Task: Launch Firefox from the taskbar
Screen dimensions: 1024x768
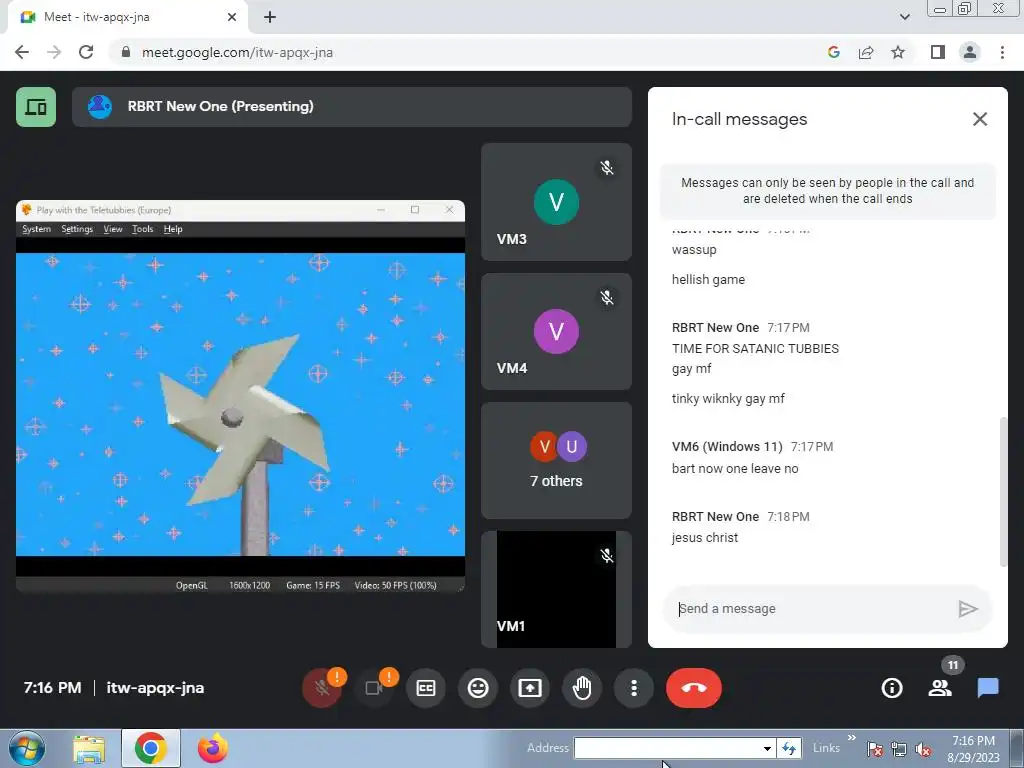Action: coord(213,748)
